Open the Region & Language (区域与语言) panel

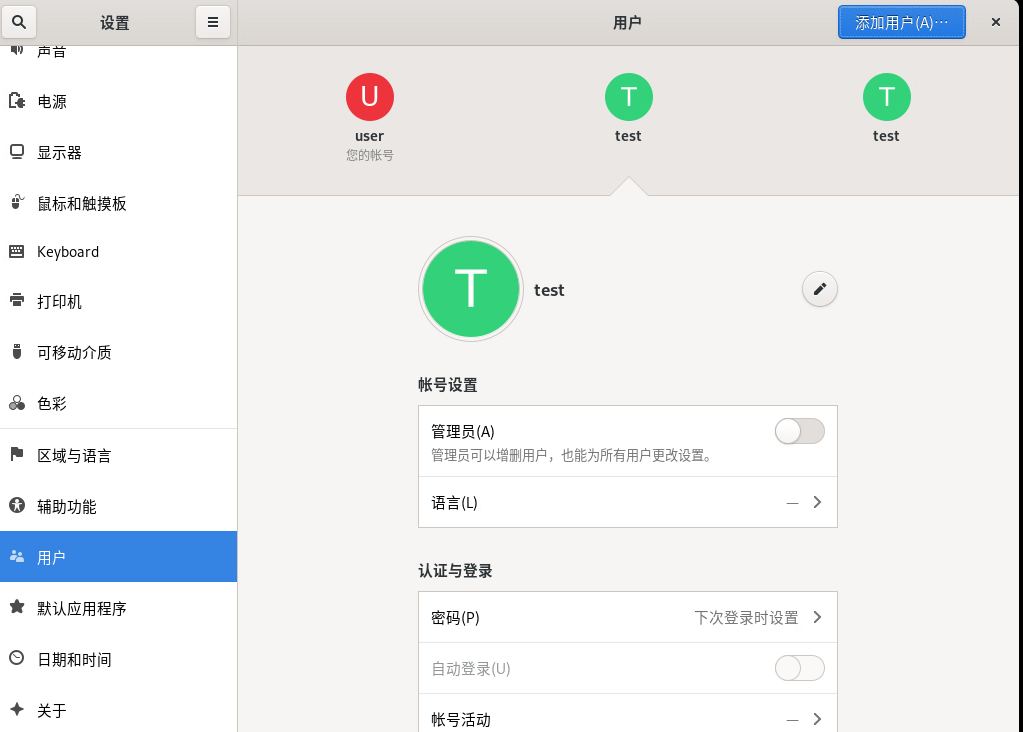click(x=74, y=455)
